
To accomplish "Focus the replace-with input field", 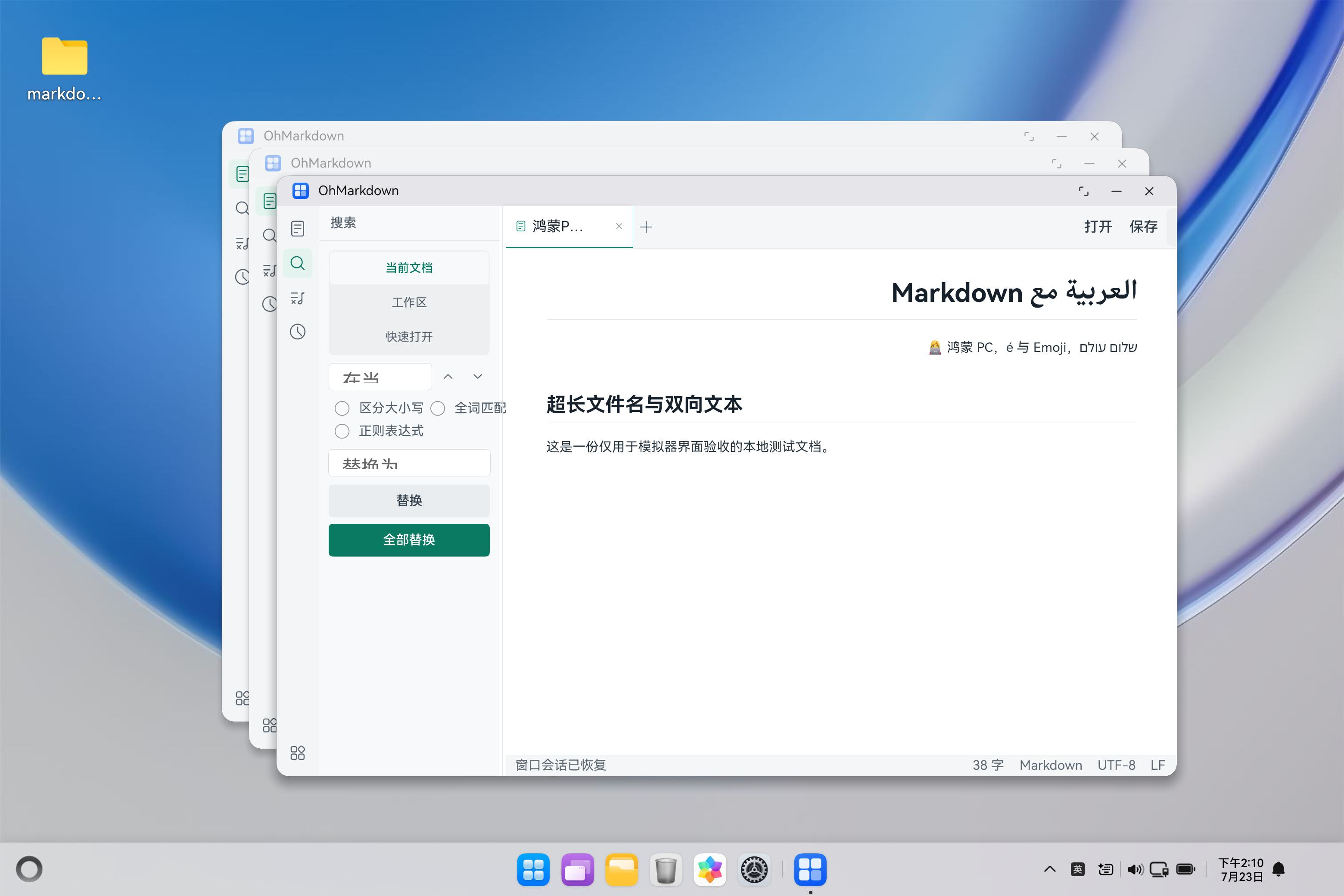I will pyautogui.click(x=409, y=463).
